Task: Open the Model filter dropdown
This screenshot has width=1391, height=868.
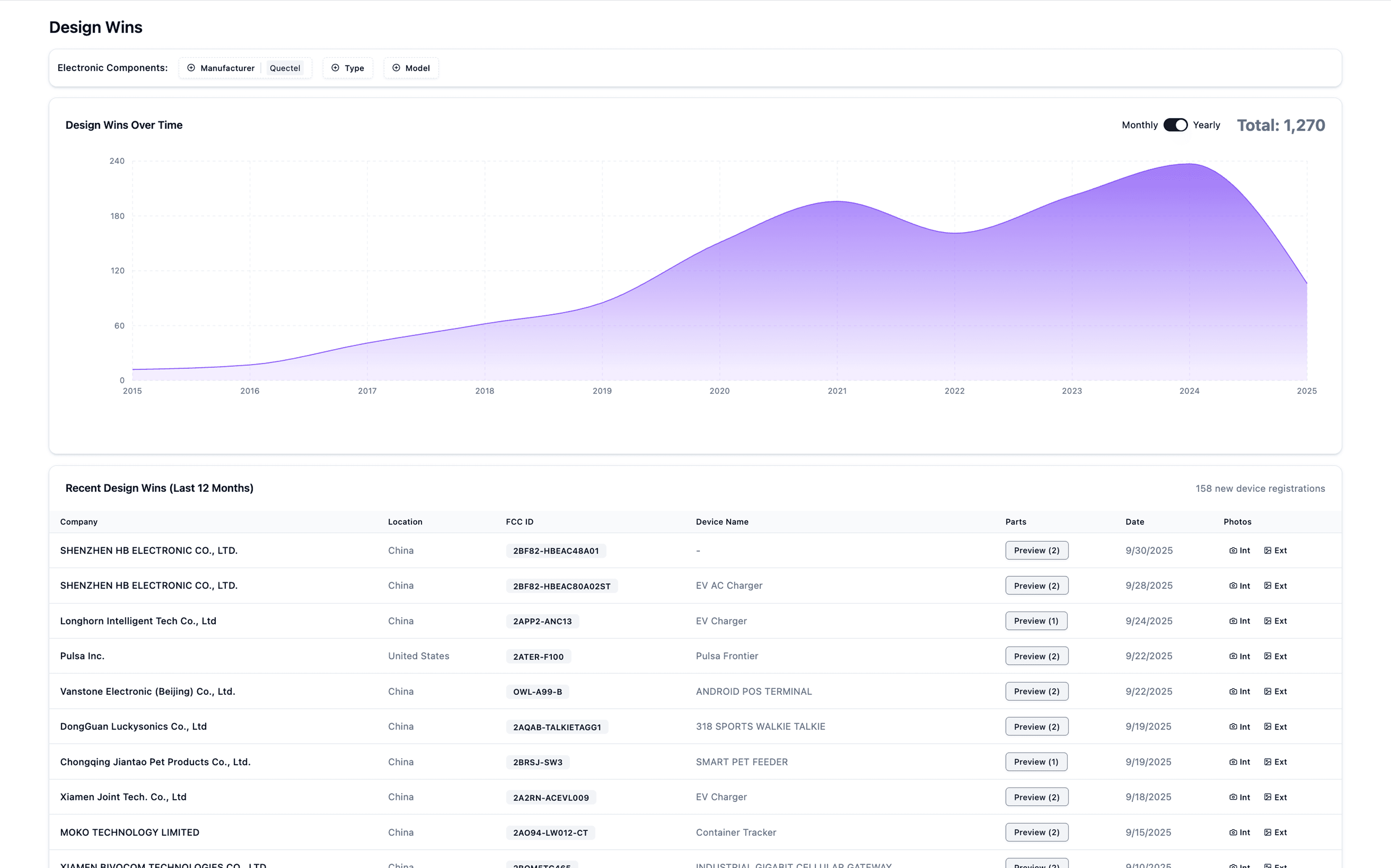Action: [x=411, y=68]
